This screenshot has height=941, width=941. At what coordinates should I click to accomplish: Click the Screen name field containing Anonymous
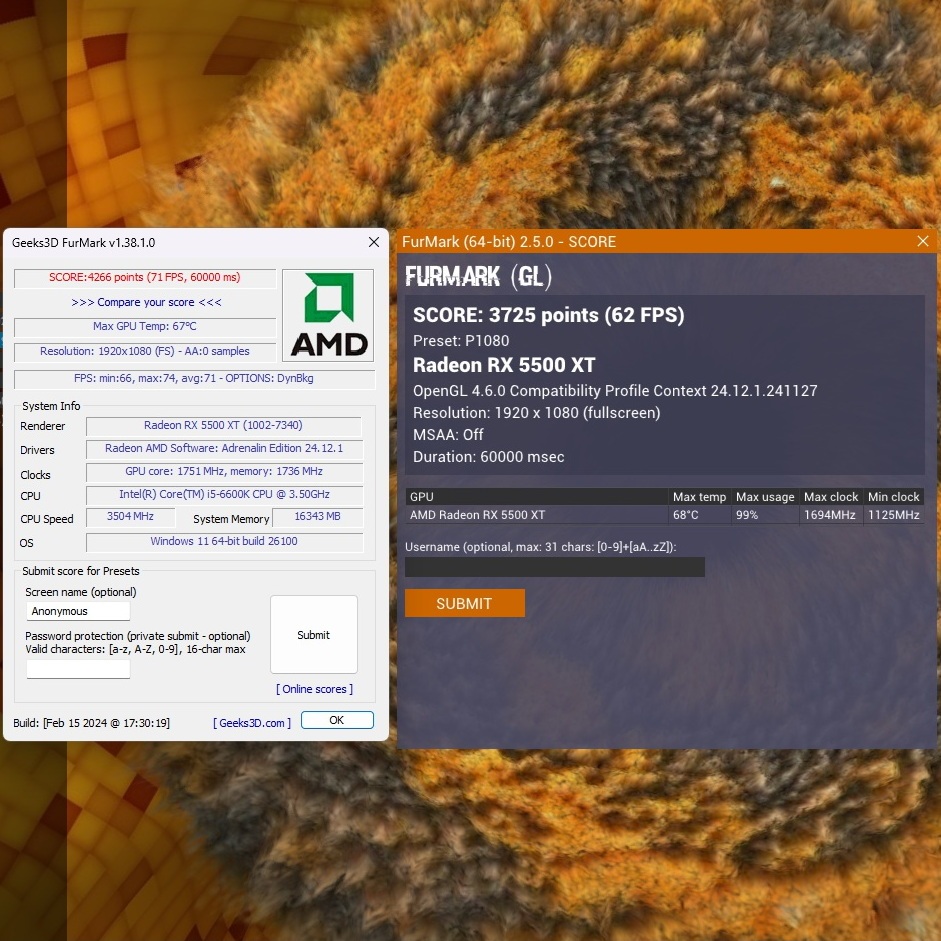tap(78, 611)
